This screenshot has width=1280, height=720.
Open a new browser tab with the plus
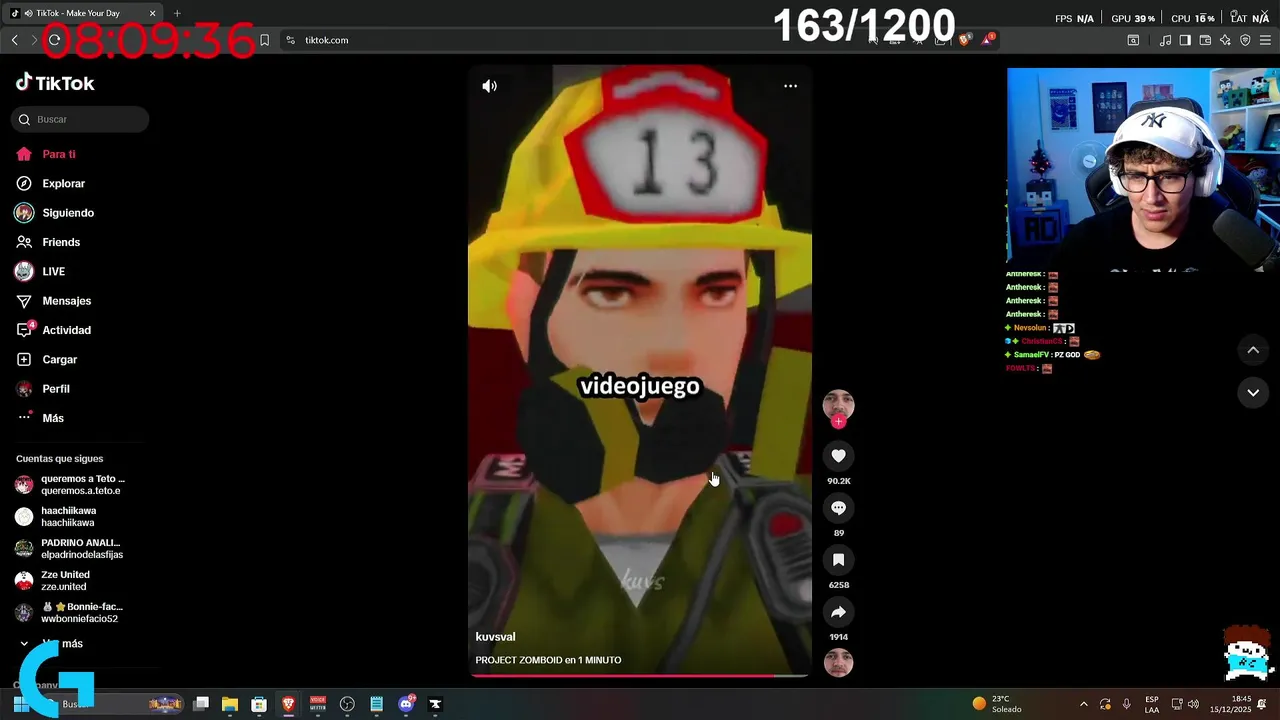177,13
